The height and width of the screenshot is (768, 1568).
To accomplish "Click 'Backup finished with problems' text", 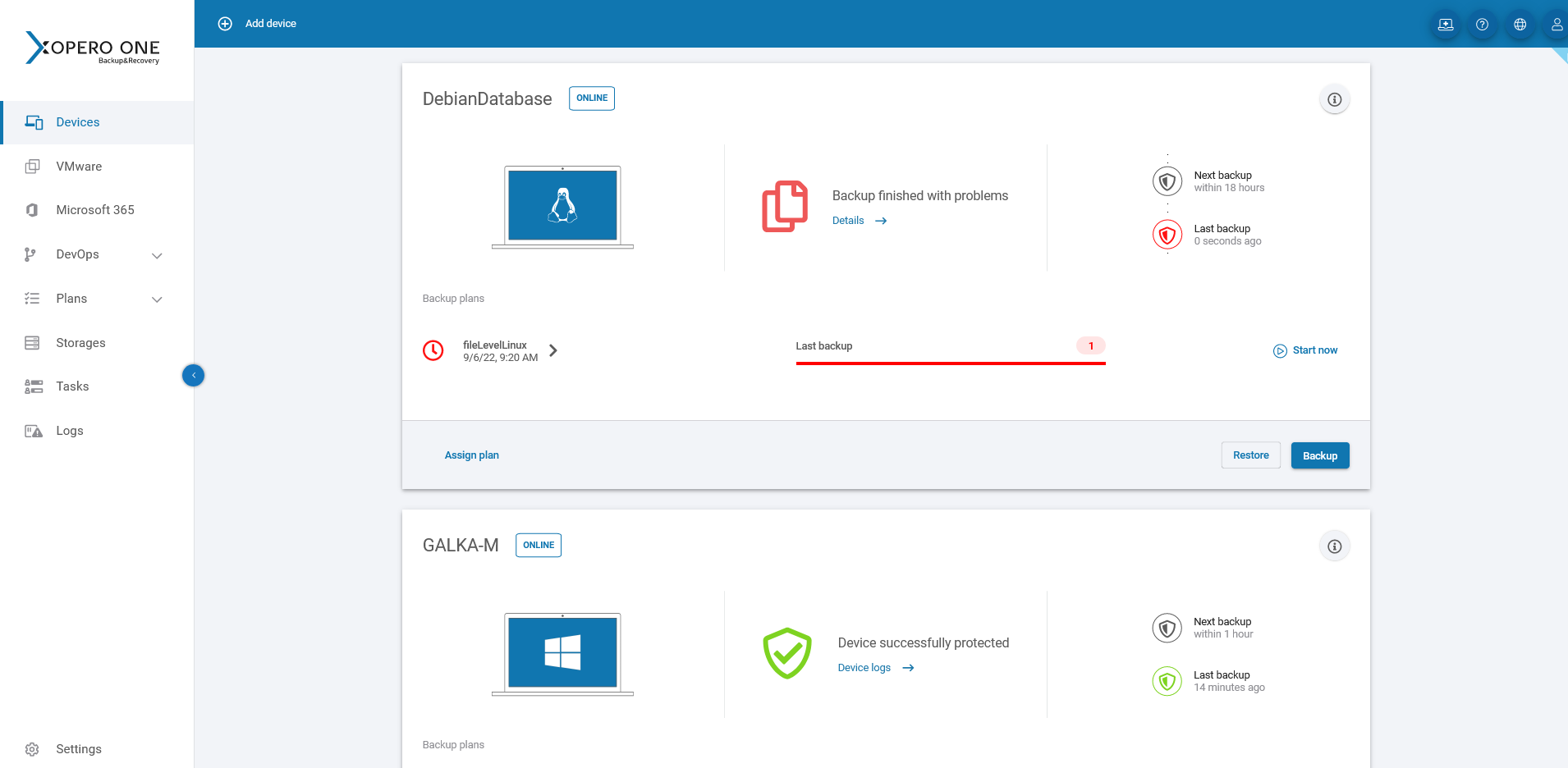I will [x=920, y=196].
